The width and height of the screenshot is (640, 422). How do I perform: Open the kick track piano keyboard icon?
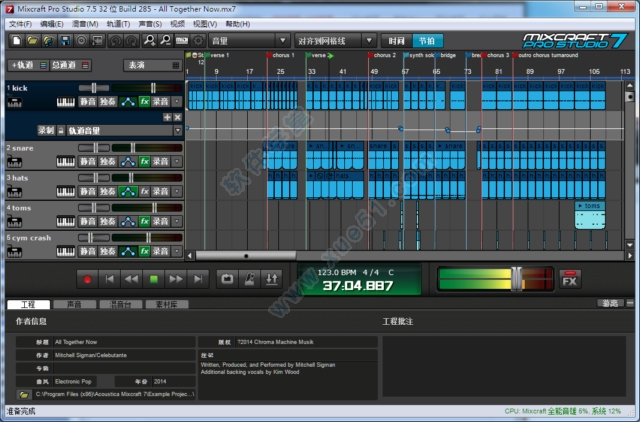click(65, 102)
